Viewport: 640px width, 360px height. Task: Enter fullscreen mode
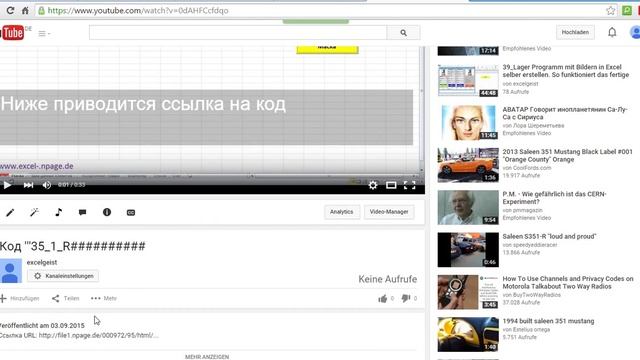click(x=409, y=185)
